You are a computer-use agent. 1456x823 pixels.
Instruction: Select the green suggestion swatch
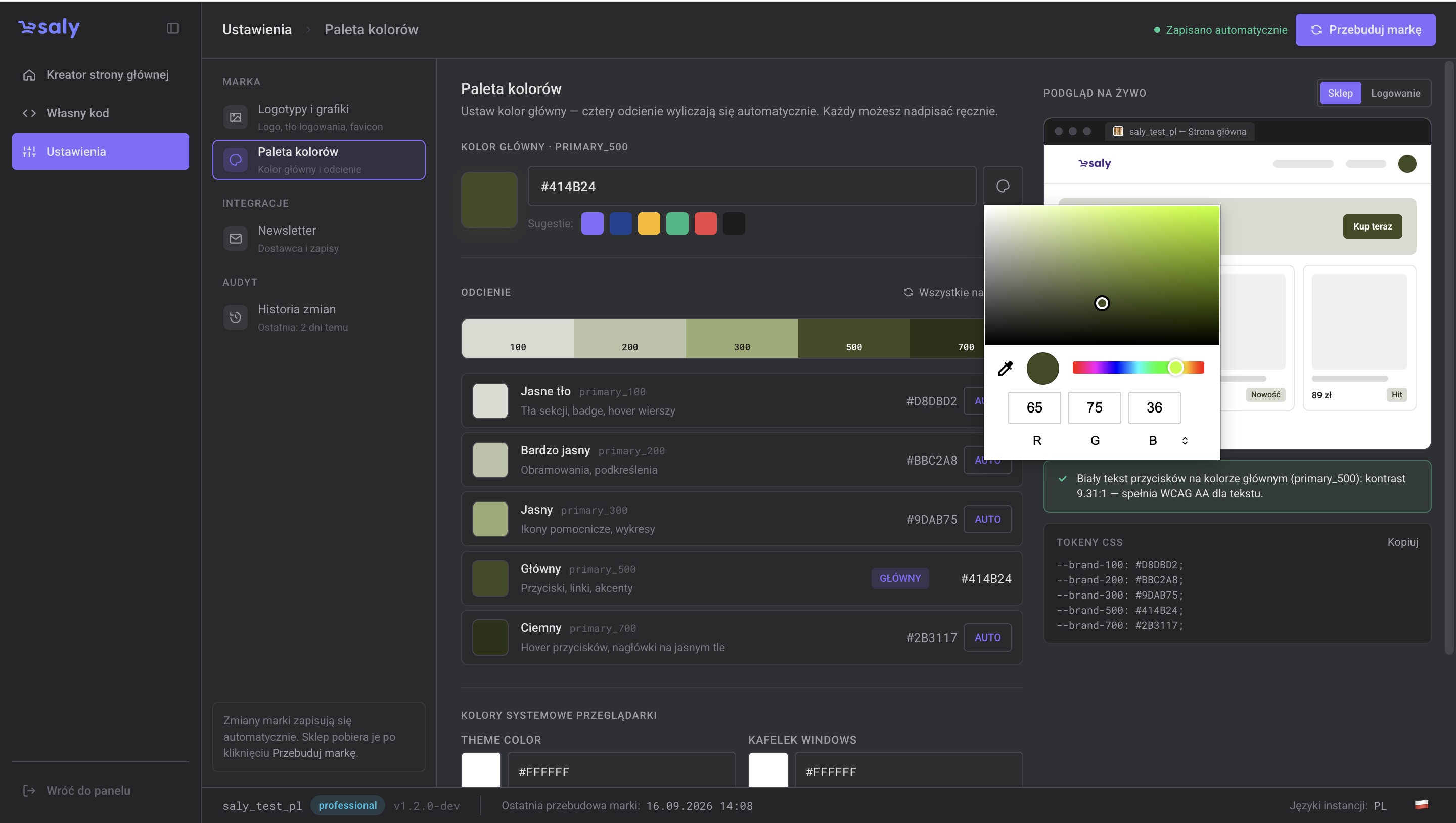[677, 223]
